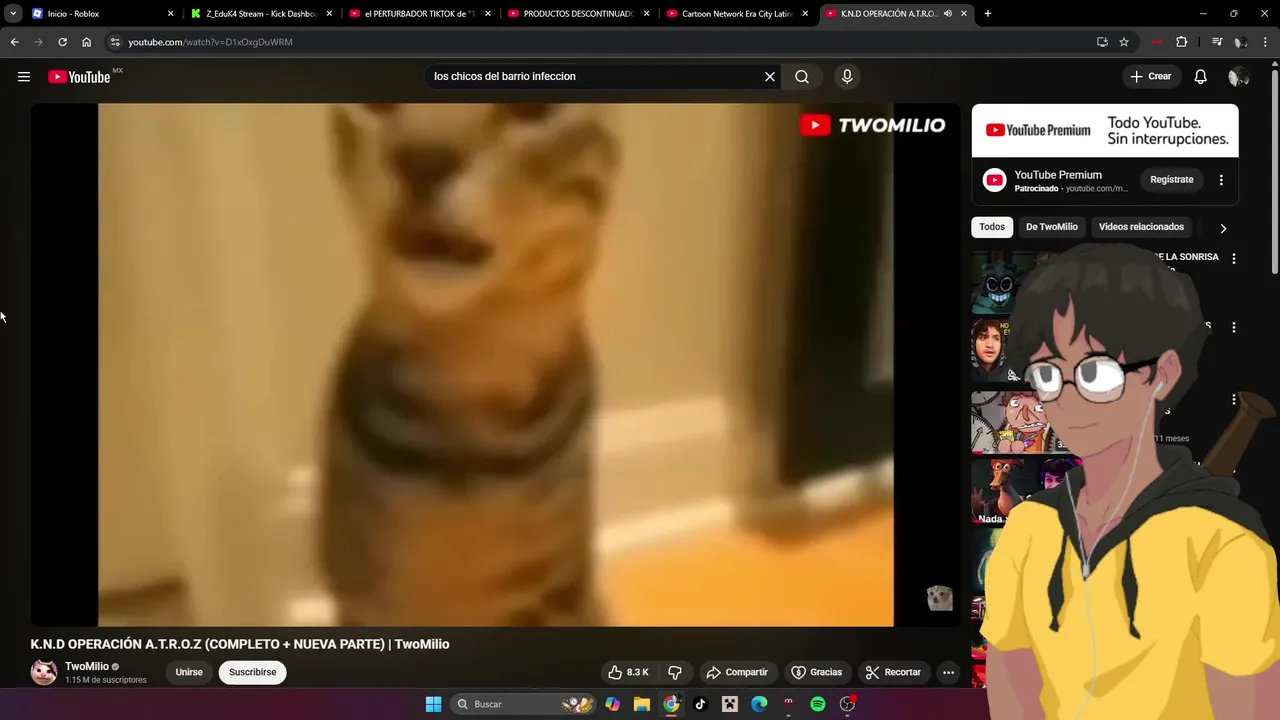This screenshot has height=720, width=1280.
Task: Click Regístrate on YouTube Premium ad
Action: click(1172, 180)
